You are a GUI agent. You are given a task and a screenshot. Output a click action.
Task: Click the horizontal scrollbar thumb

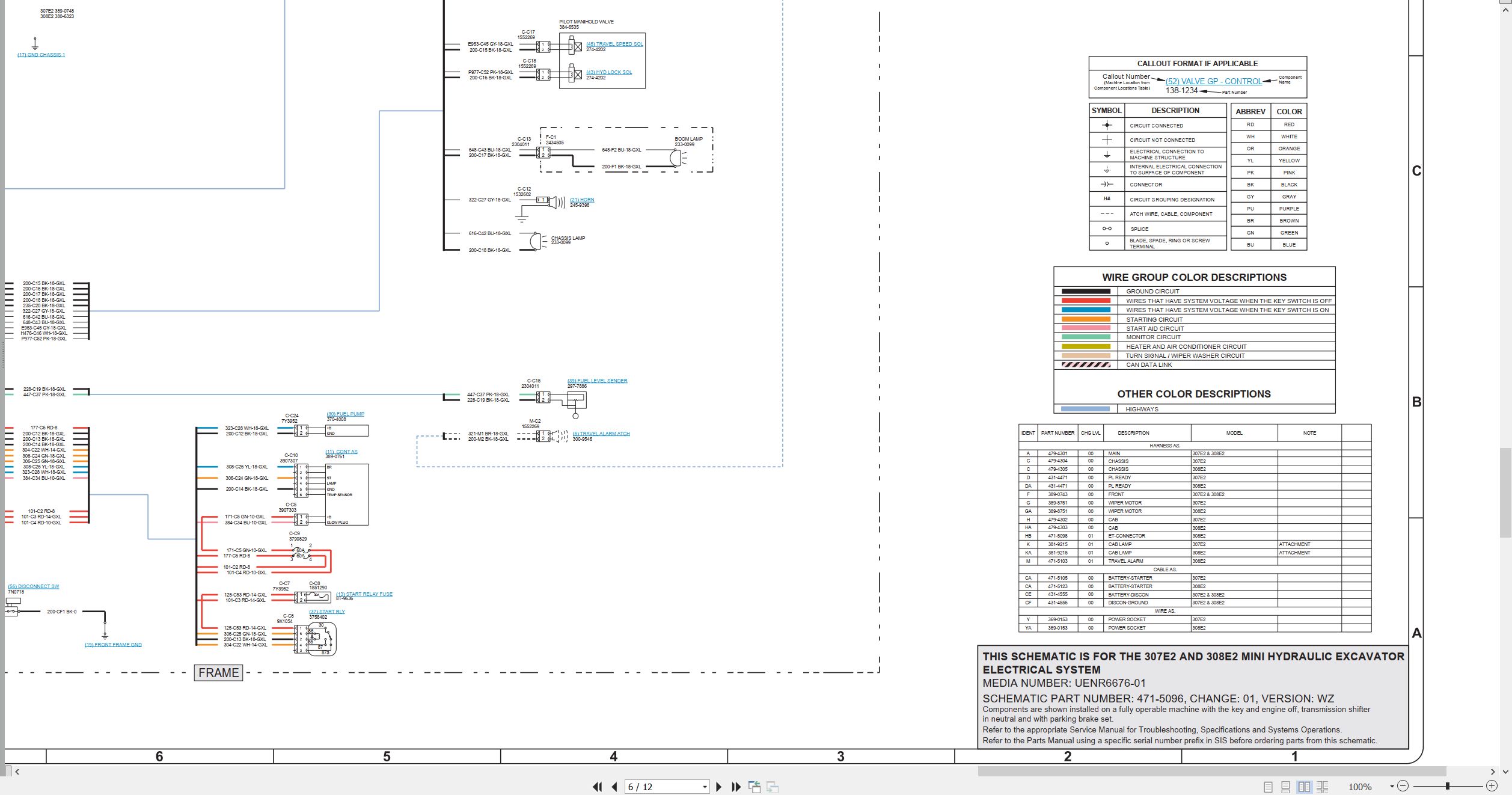[x=1211, y=772]
